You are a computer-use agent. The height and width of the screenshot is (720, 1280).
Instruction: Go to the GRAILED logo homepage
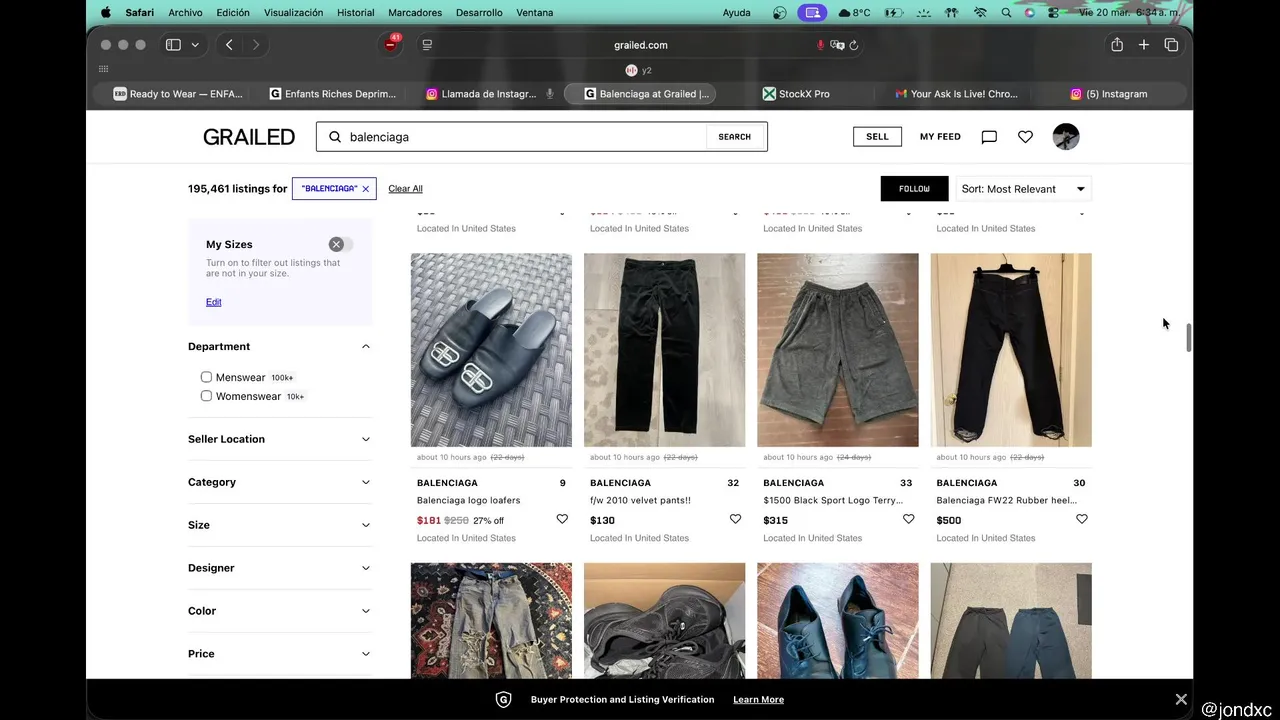(249, 137)
